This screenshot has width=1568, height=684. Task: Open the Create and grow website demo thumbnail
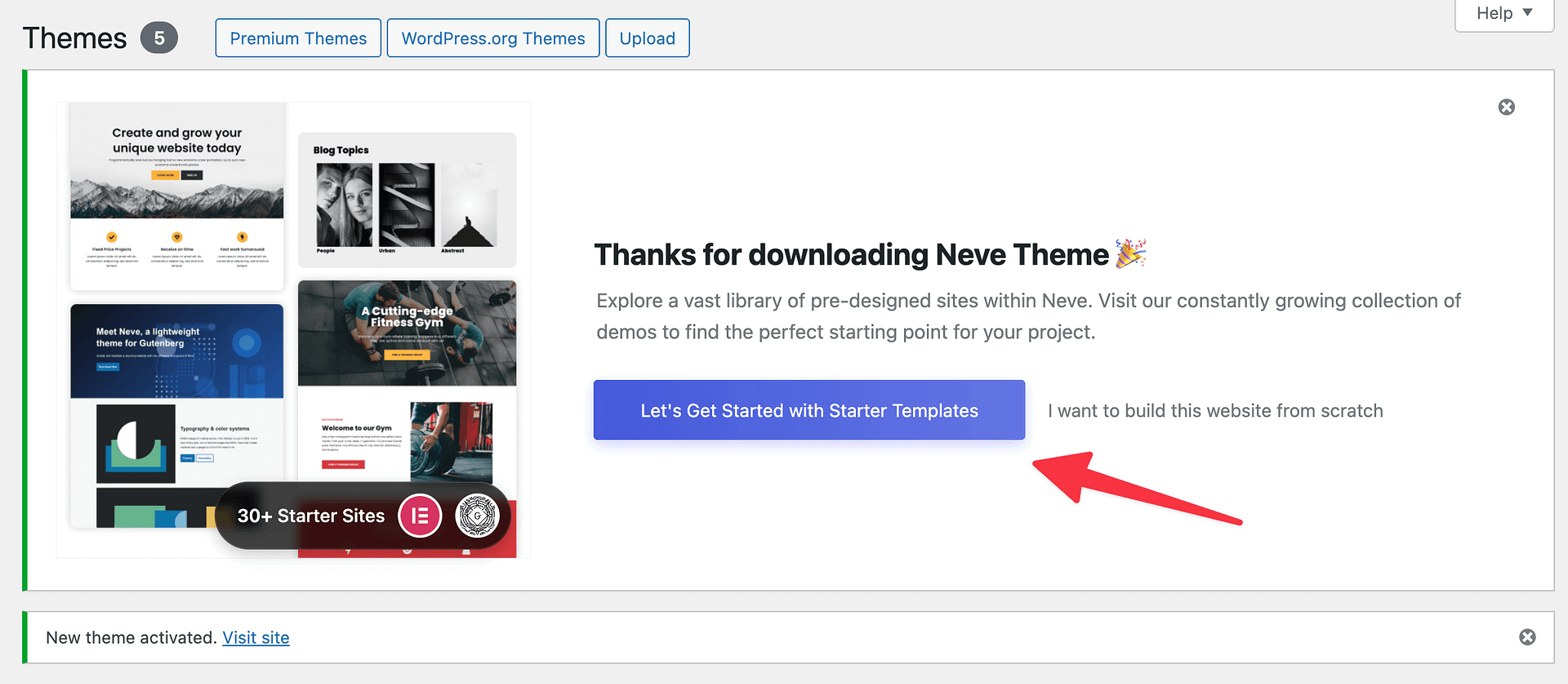click(x=177, y=196)
